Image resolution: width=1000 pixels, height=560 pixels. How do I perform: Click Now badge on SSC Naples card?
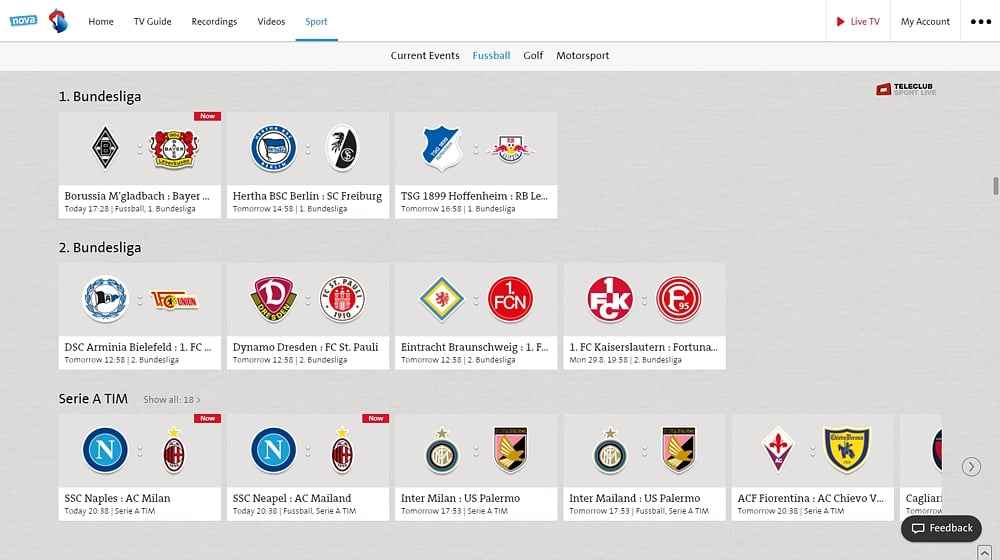pos(207,418)
